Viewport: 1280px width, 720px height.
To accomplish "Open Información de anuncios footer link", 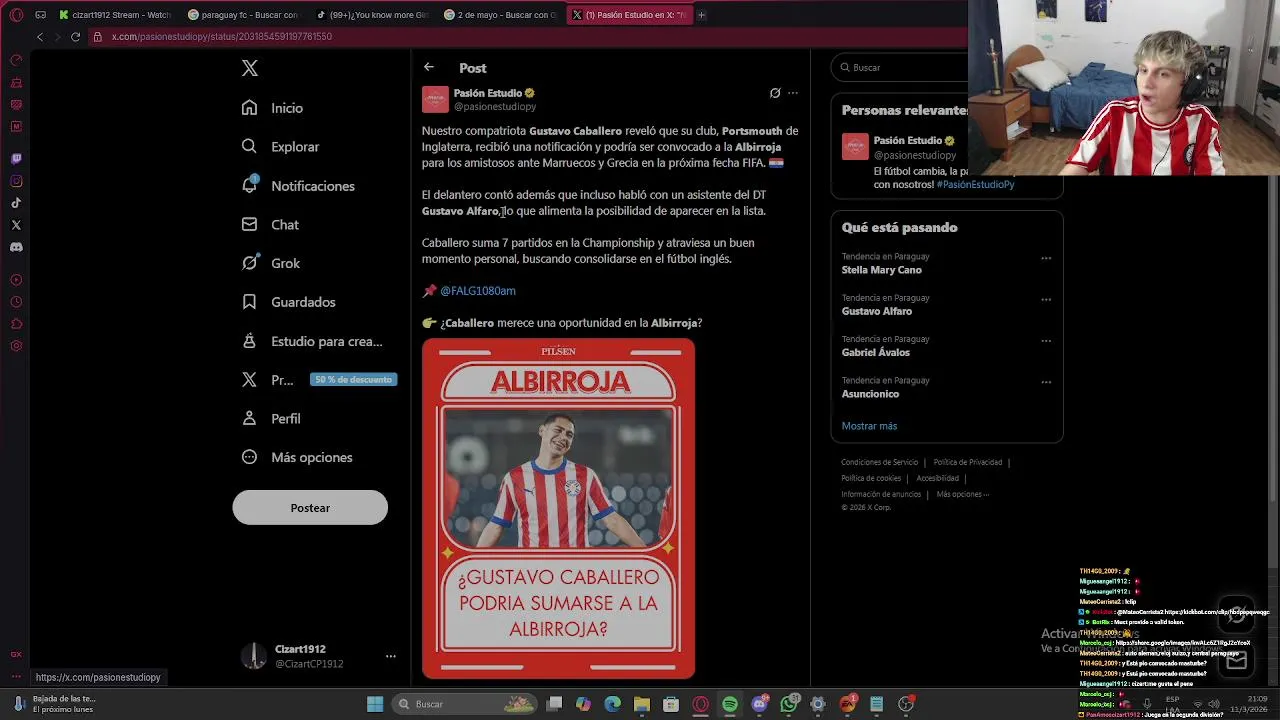I will (881, 494).
